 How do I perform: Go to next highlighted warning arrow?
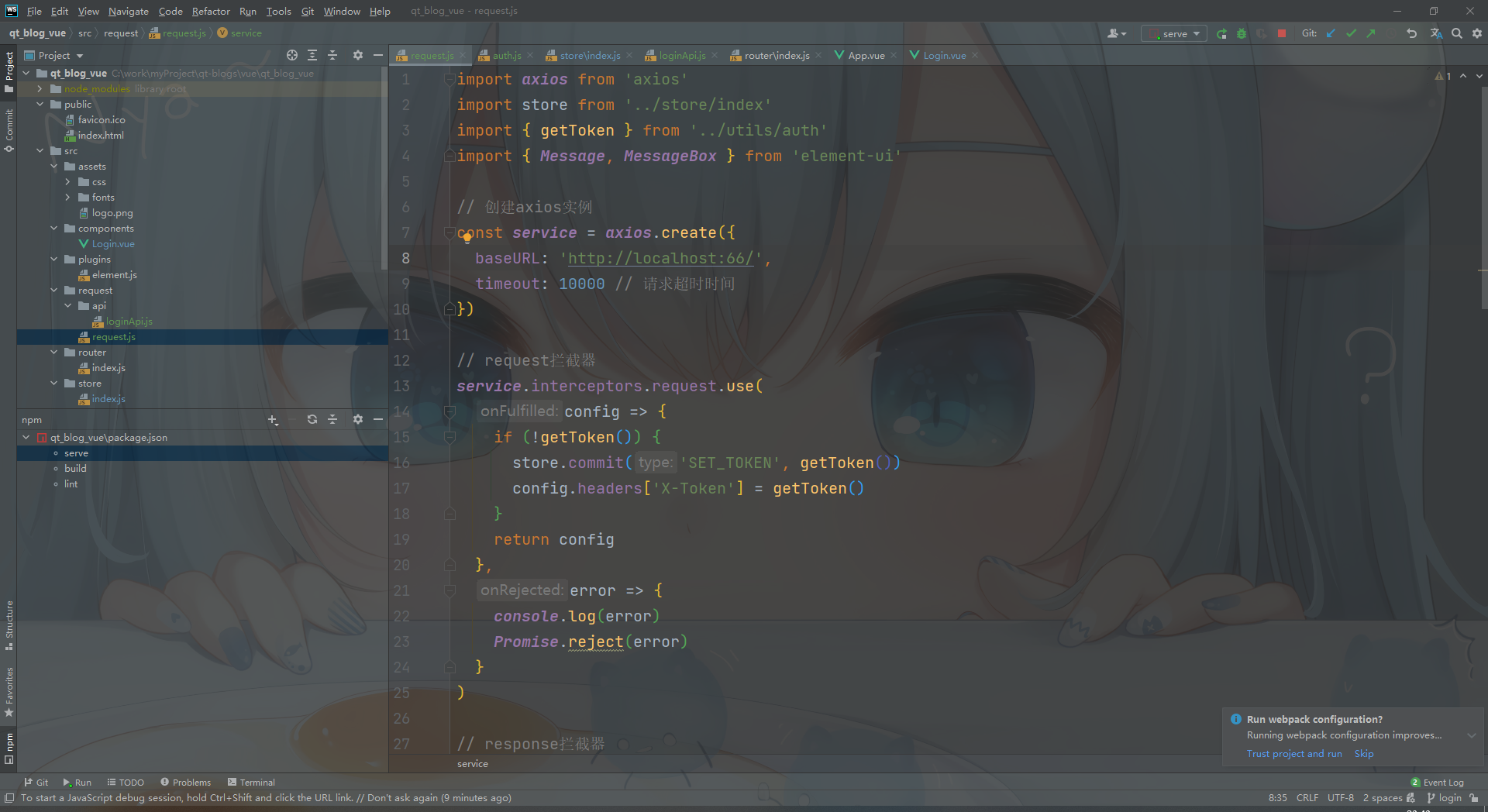[1479, 76]
